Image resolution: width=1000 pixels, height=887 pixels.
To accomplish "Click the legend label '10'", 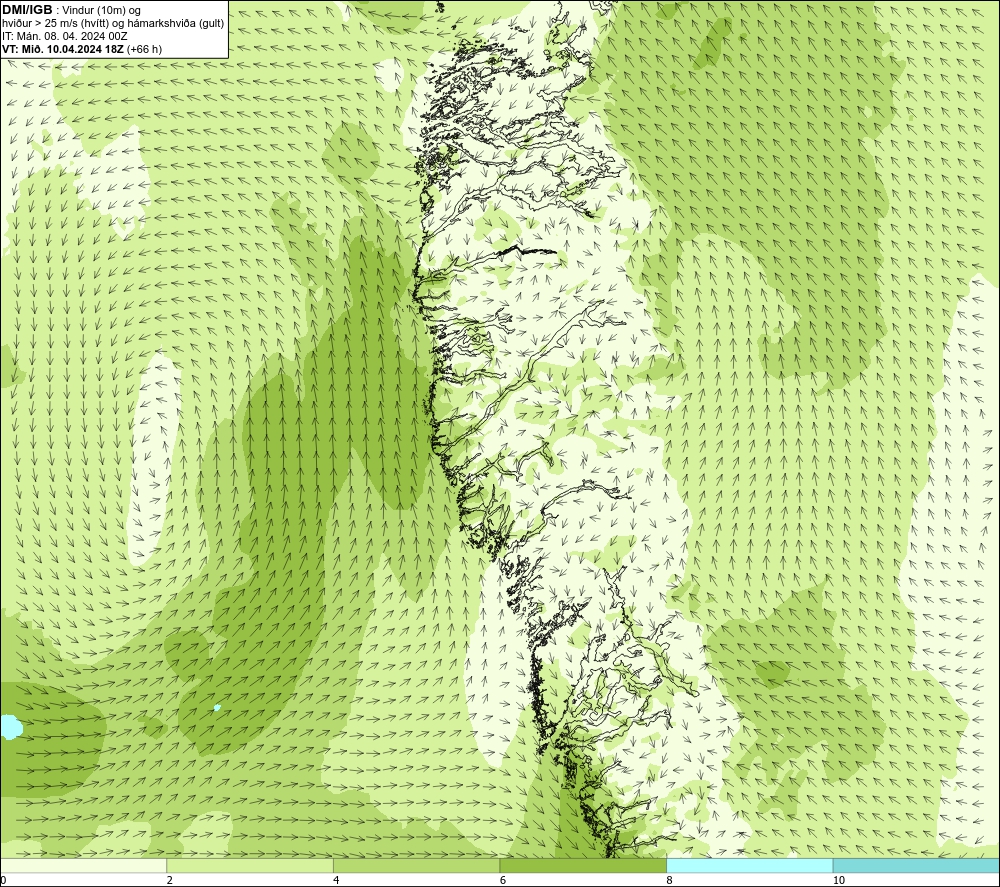I will pos(839,880).
